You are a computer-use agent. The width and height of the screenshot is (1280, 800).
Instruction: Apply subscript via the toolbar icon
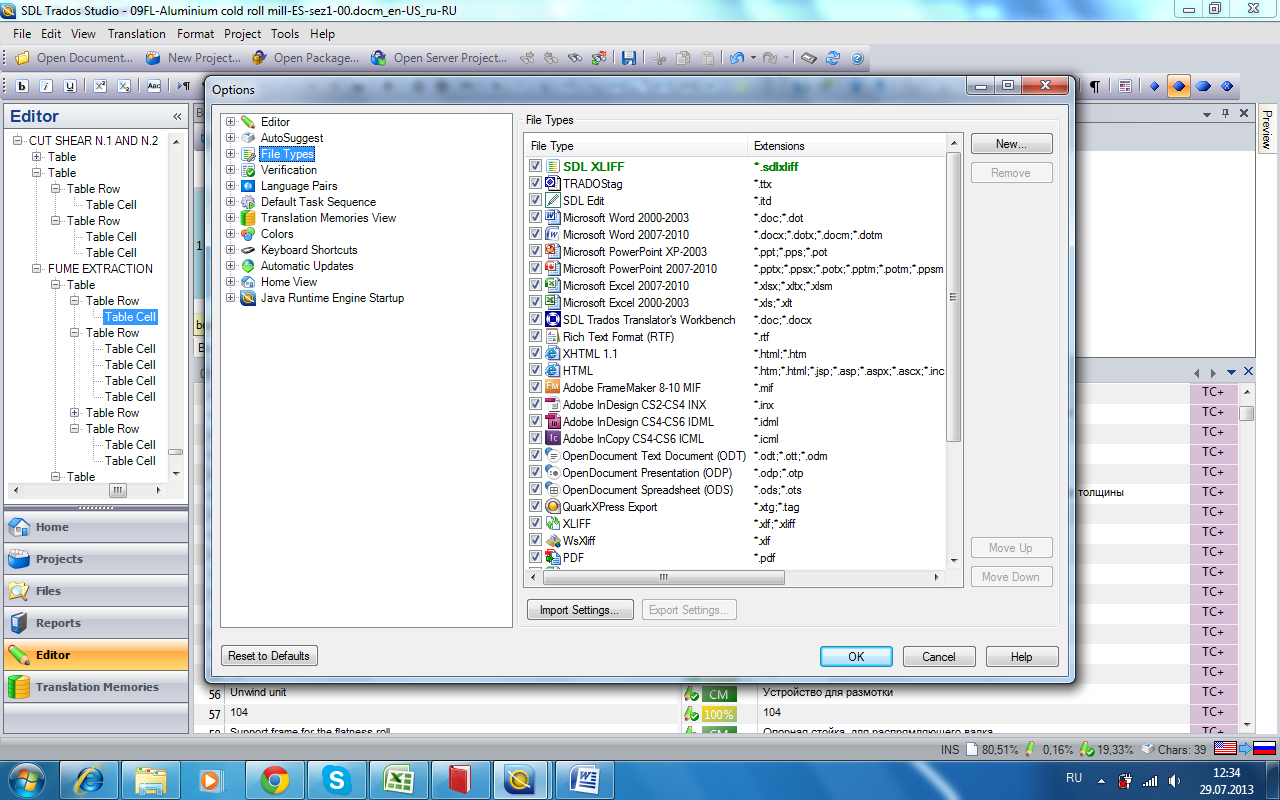pyautogui.click(x=125, y=86)
